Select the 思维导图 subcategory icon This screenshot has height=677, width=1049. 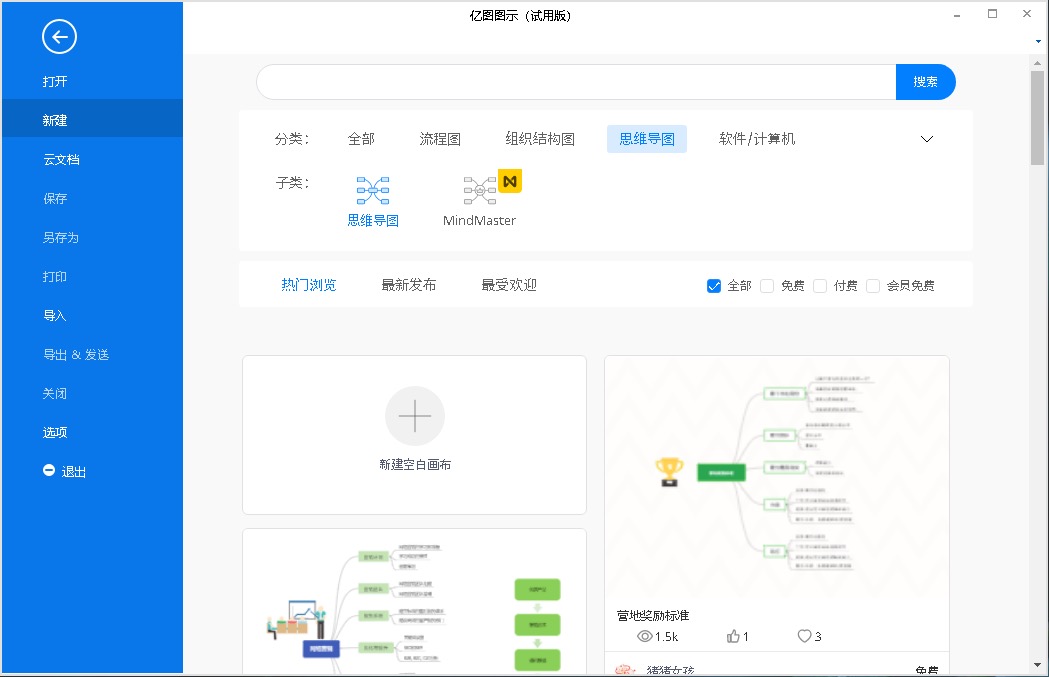373,190
